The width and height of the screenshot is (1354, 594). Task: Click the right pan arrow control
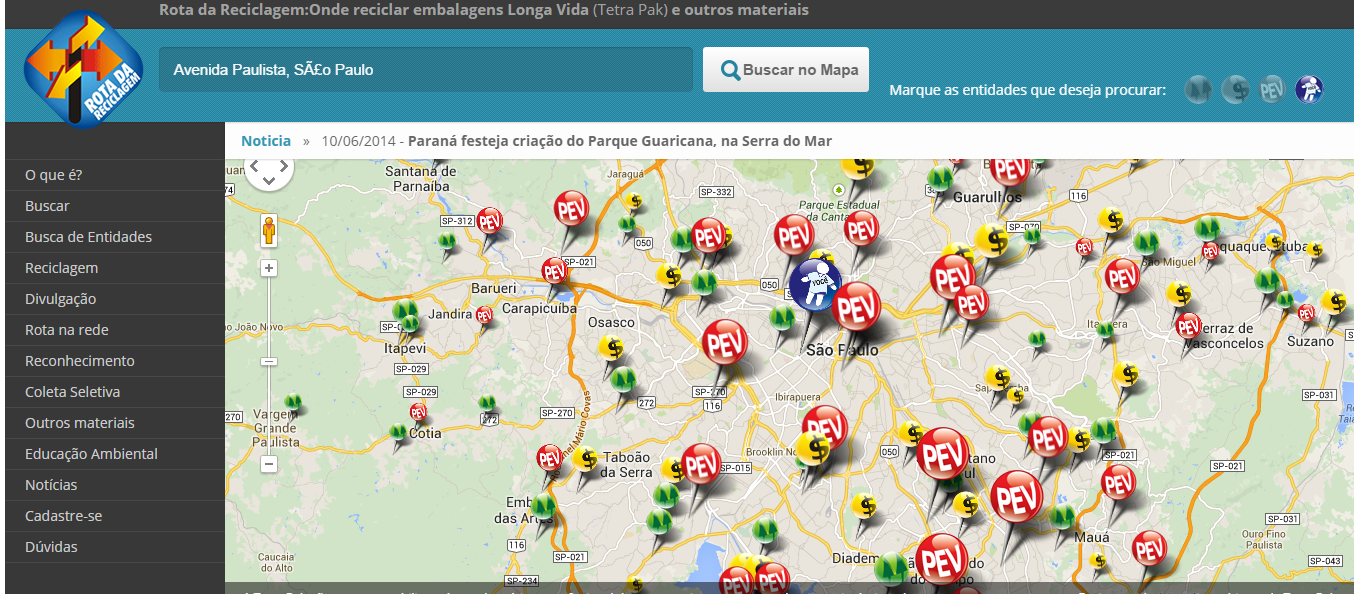(283, 166)
